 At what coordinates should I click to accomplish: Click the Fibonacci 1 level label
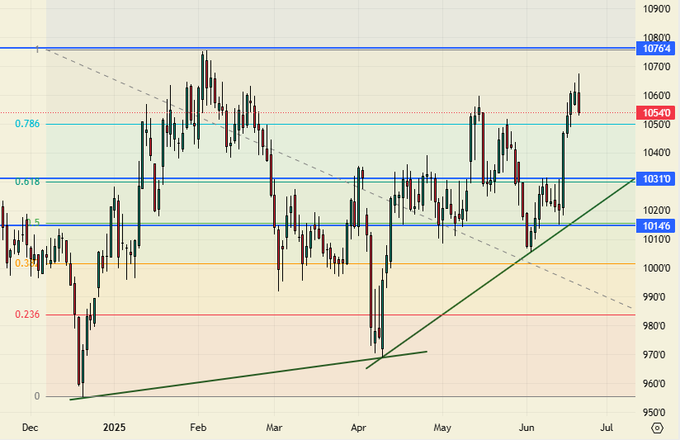[38, 49]
